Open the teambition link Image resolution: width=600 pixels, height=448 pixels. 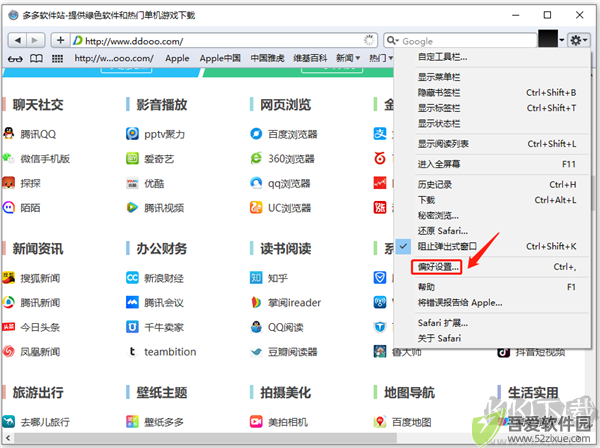coord(170,352)
